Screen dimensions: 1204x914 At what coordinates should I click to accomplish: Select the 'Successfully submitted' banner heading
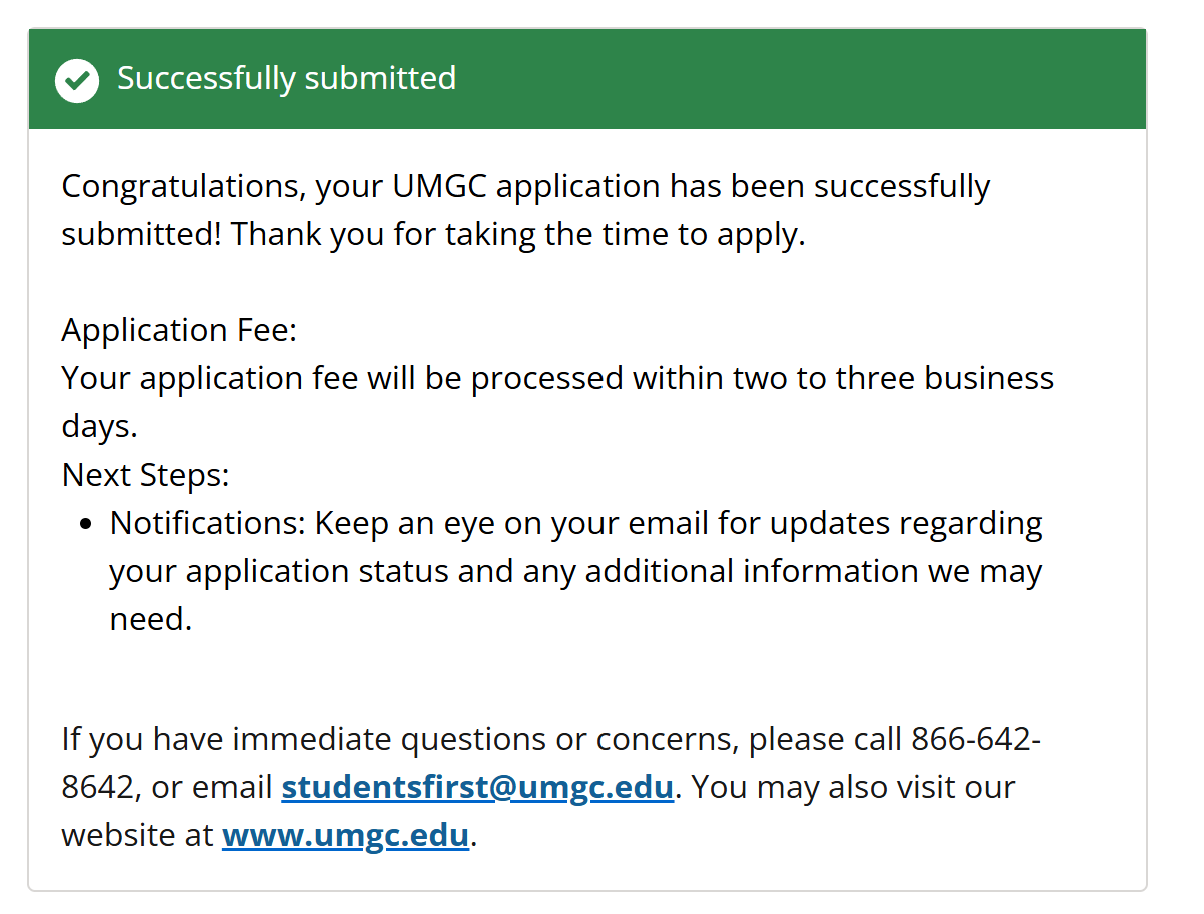[x=287, y=78]
